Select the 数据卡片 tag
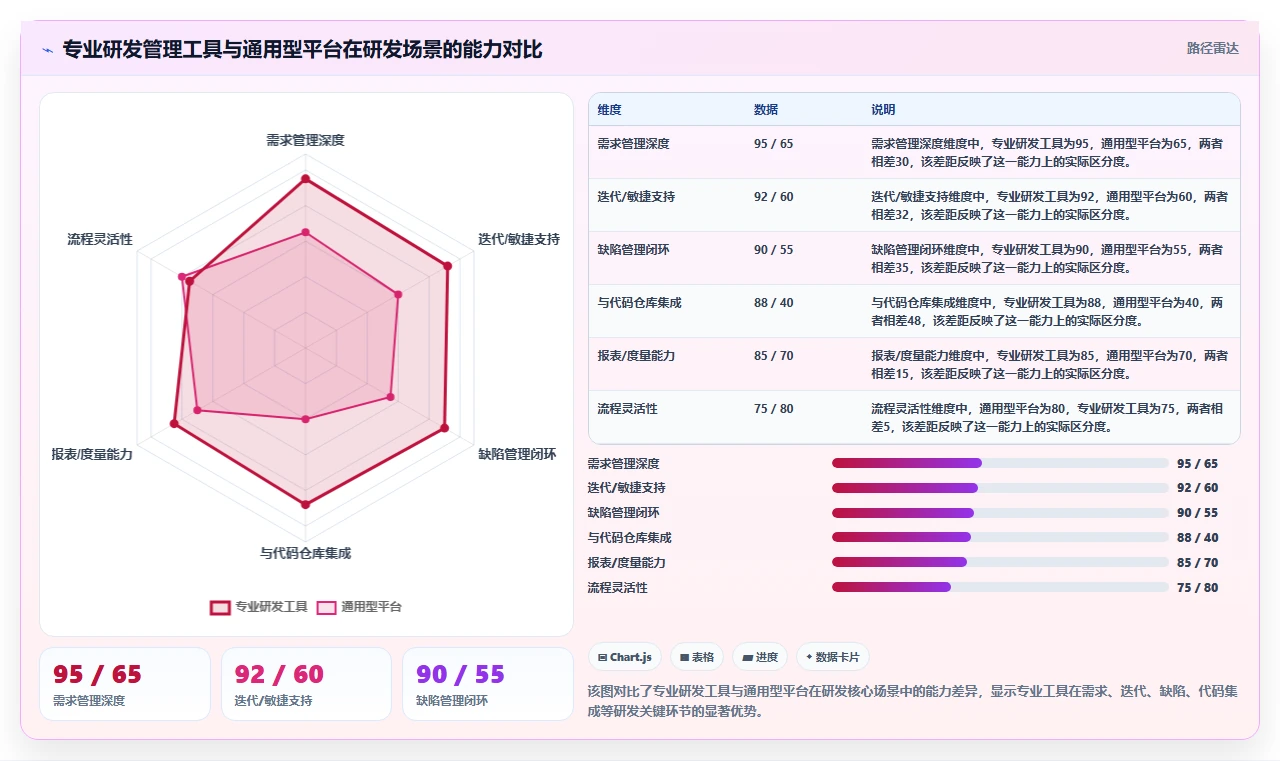This screenshot has width=1280, height=761. (833, 657)
